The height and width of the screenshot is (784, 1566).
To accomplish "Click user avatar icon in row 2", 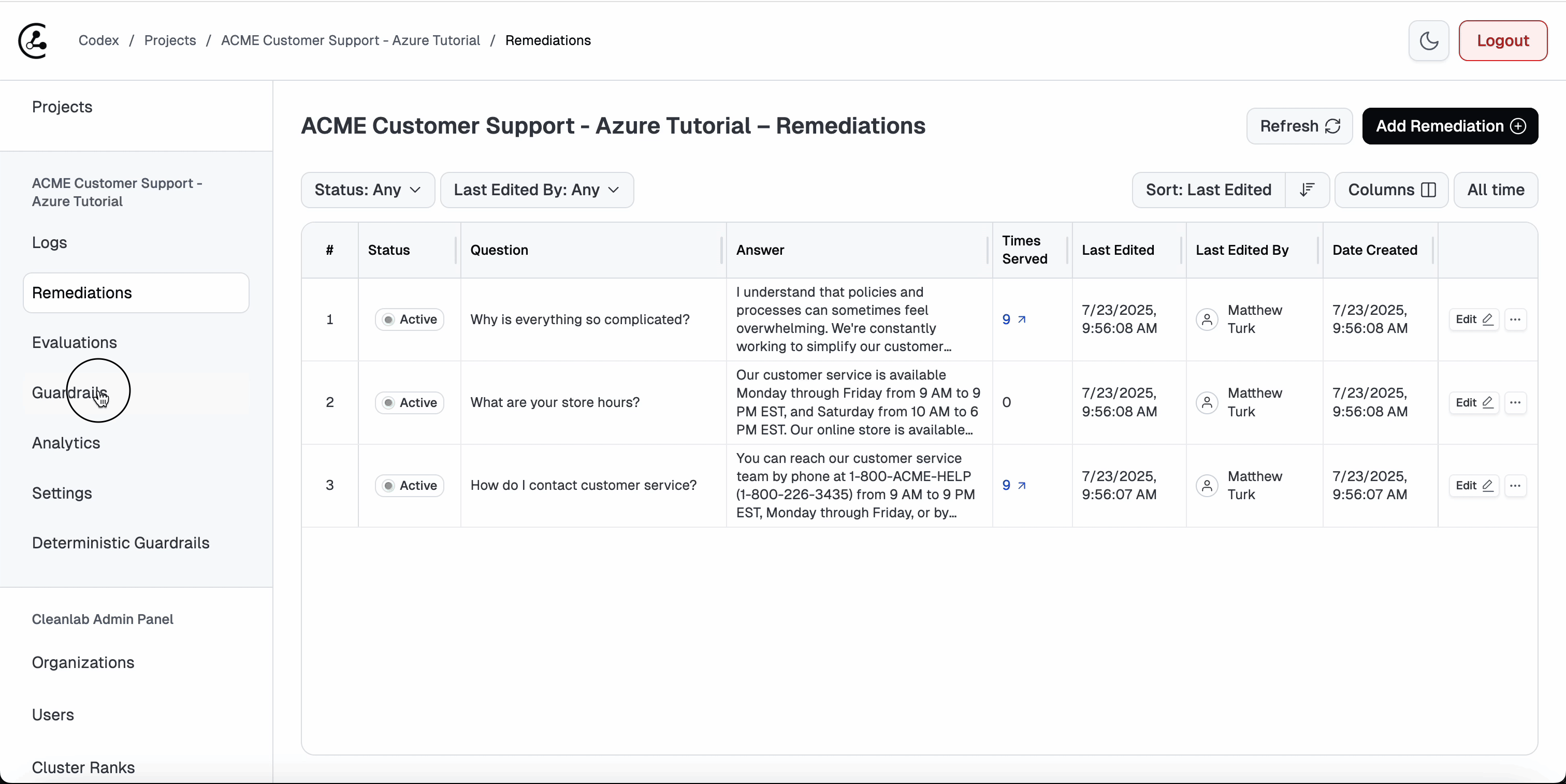I will [x=1207, y=402].
